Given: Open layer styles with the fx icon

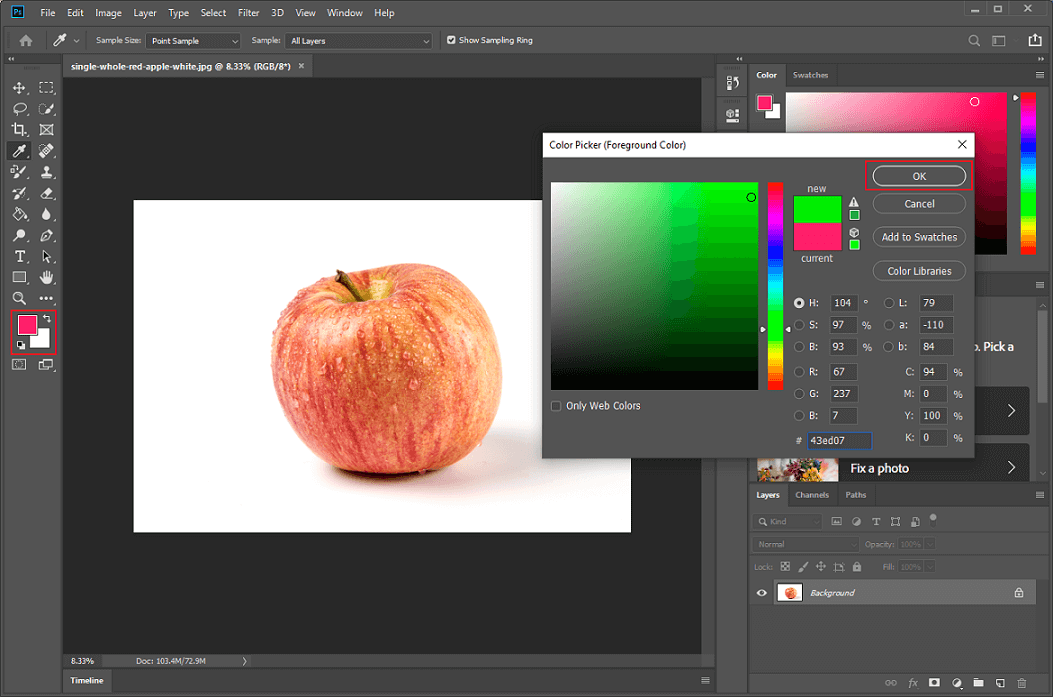Looking at the screenshot, I should (x=913, y=684).
